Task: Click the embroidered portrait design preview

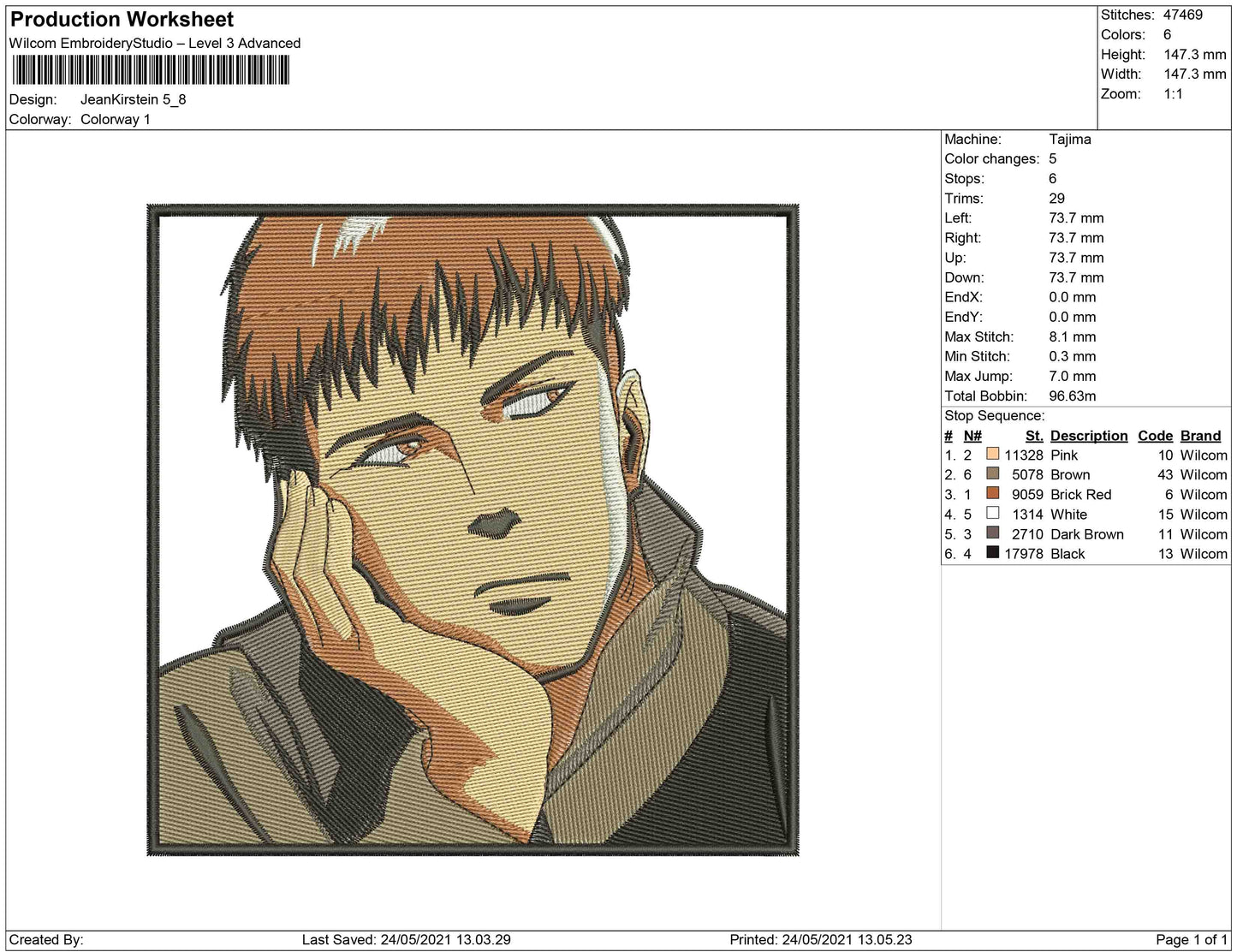Action: pyautogui.click(x=473, y=530)
